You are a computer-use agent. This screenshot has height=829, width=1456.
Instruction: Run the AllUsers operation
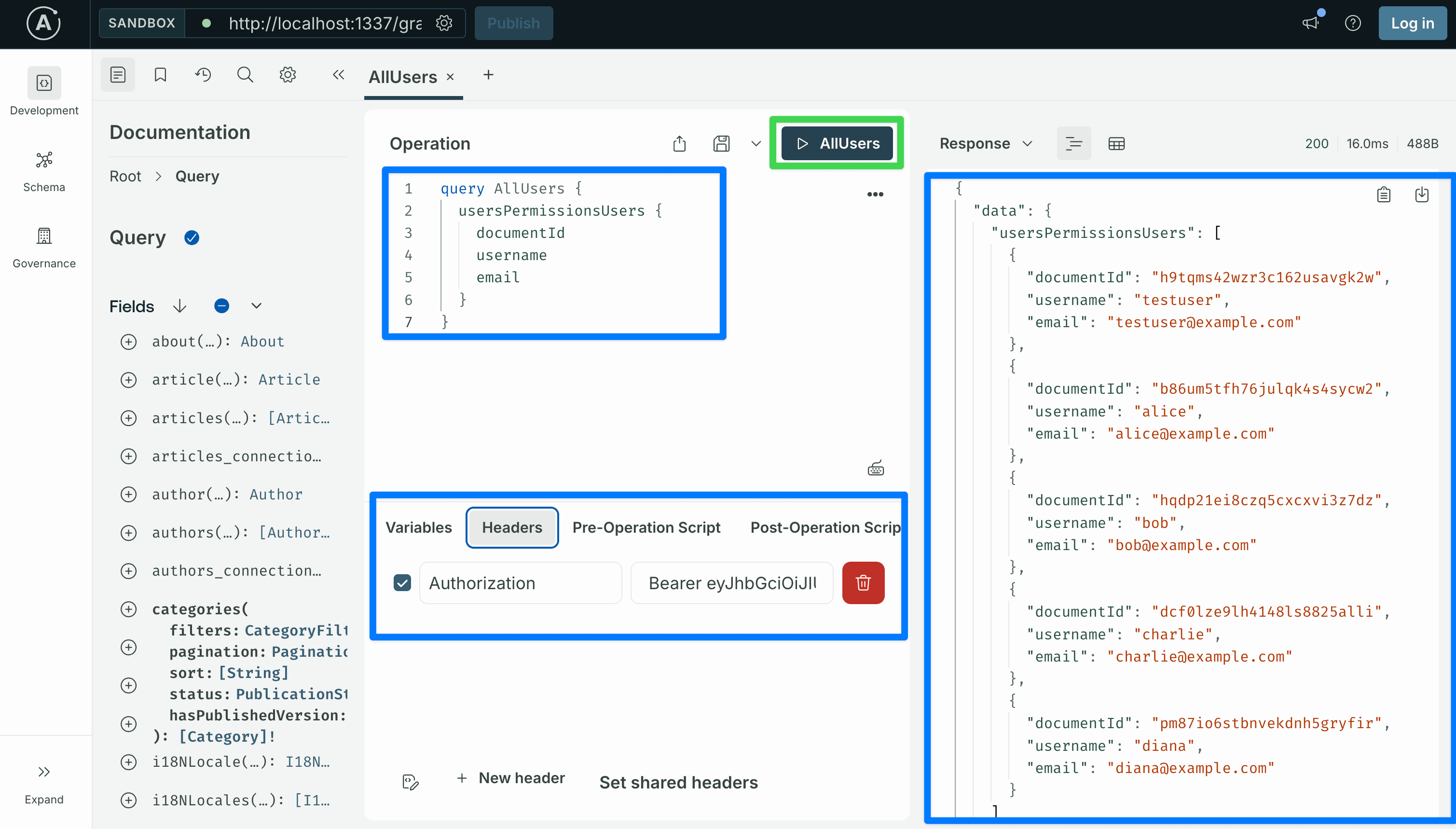[837, 143]
